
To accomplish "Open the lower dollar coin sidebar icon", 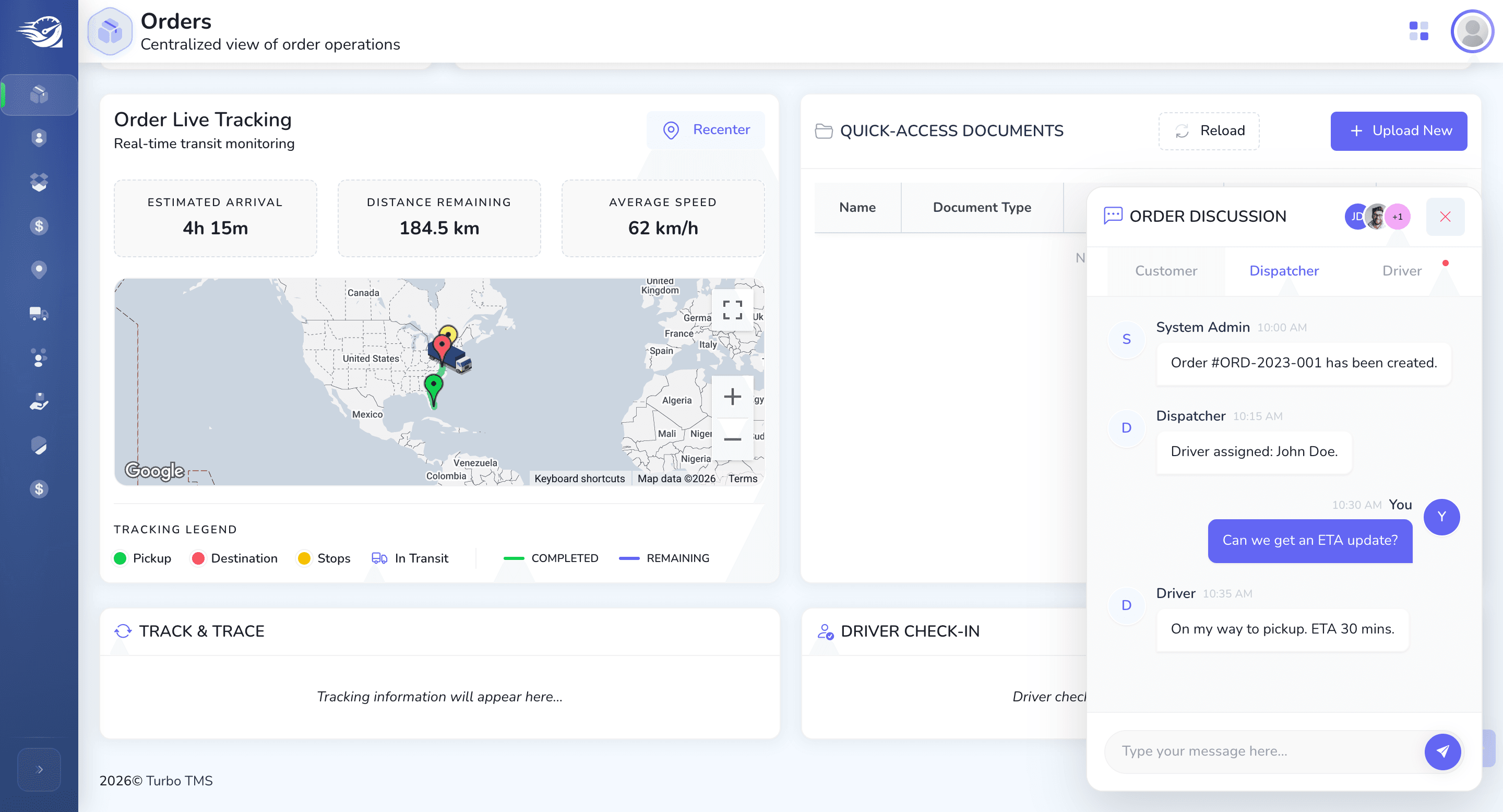I will pos(39,489).
